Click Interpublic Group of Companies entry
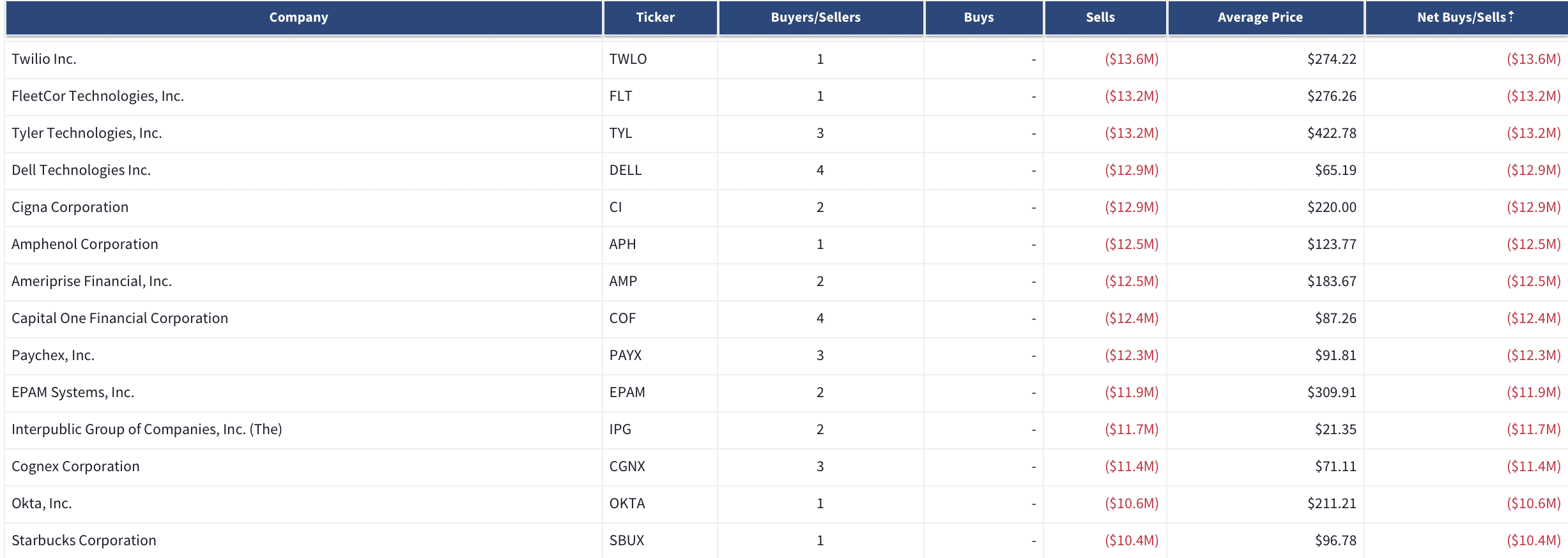The height and width of the screenshot is (558, 1568). (x=147, y=430)
